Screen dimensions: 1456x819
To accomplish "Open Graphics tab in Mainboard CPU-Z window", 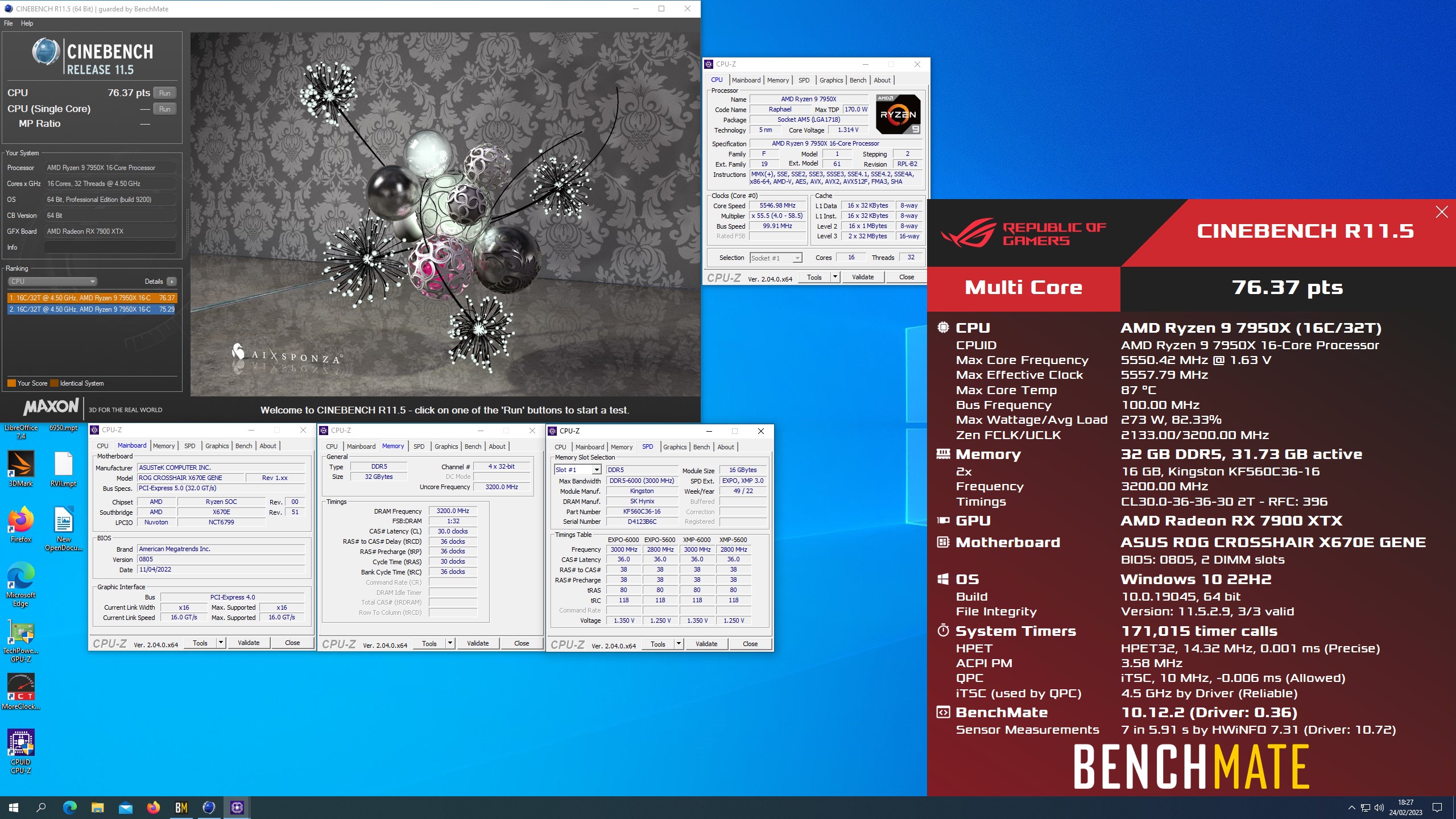I will [x=217, y=446].
